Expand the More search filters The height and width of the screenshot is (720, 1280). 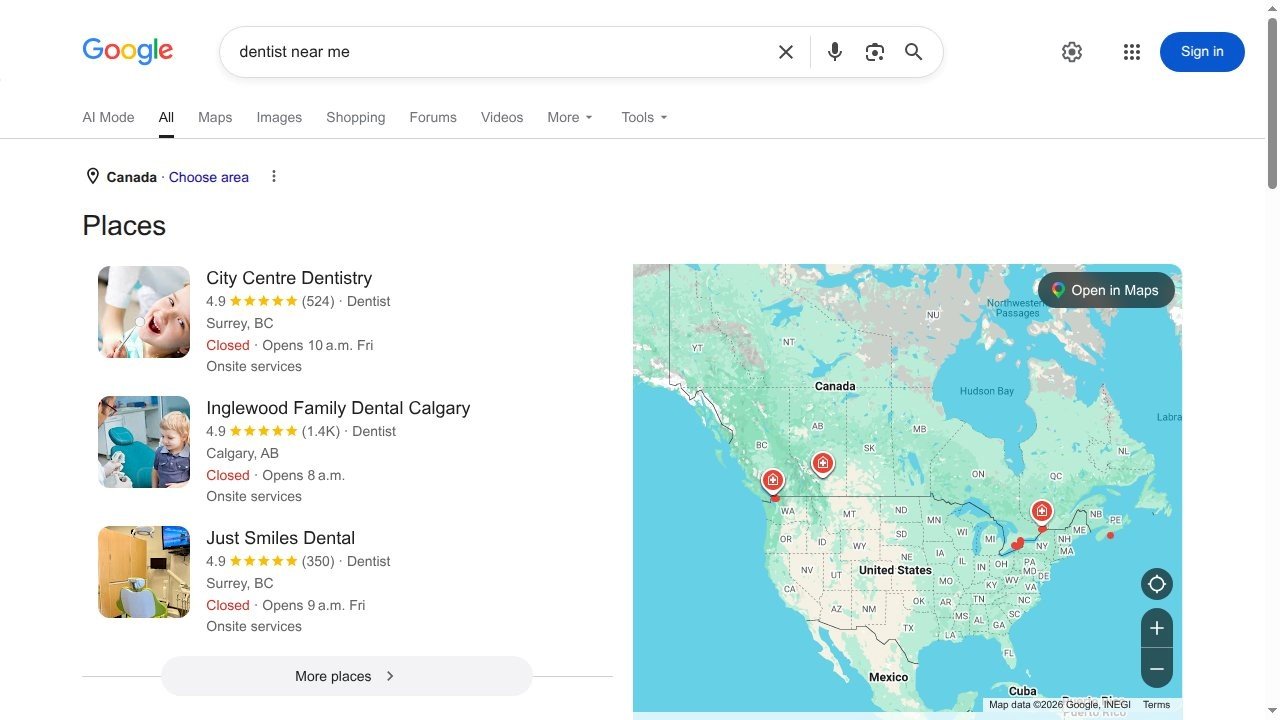(570, 117)
